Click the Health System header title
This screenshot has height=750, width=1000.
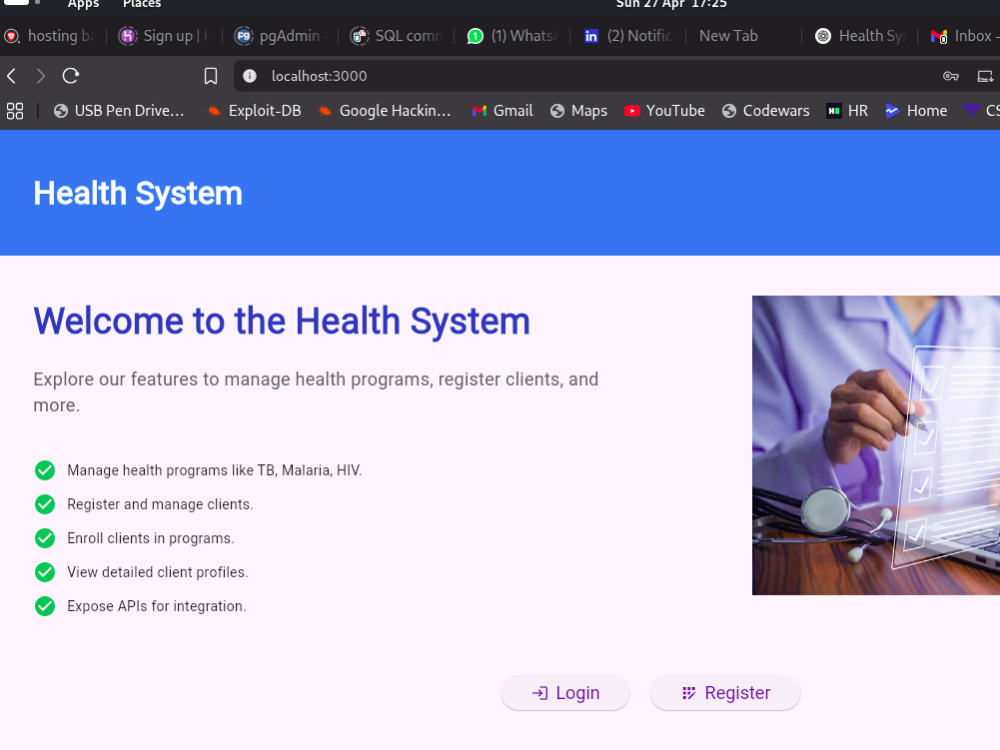(x=138, y=193)
